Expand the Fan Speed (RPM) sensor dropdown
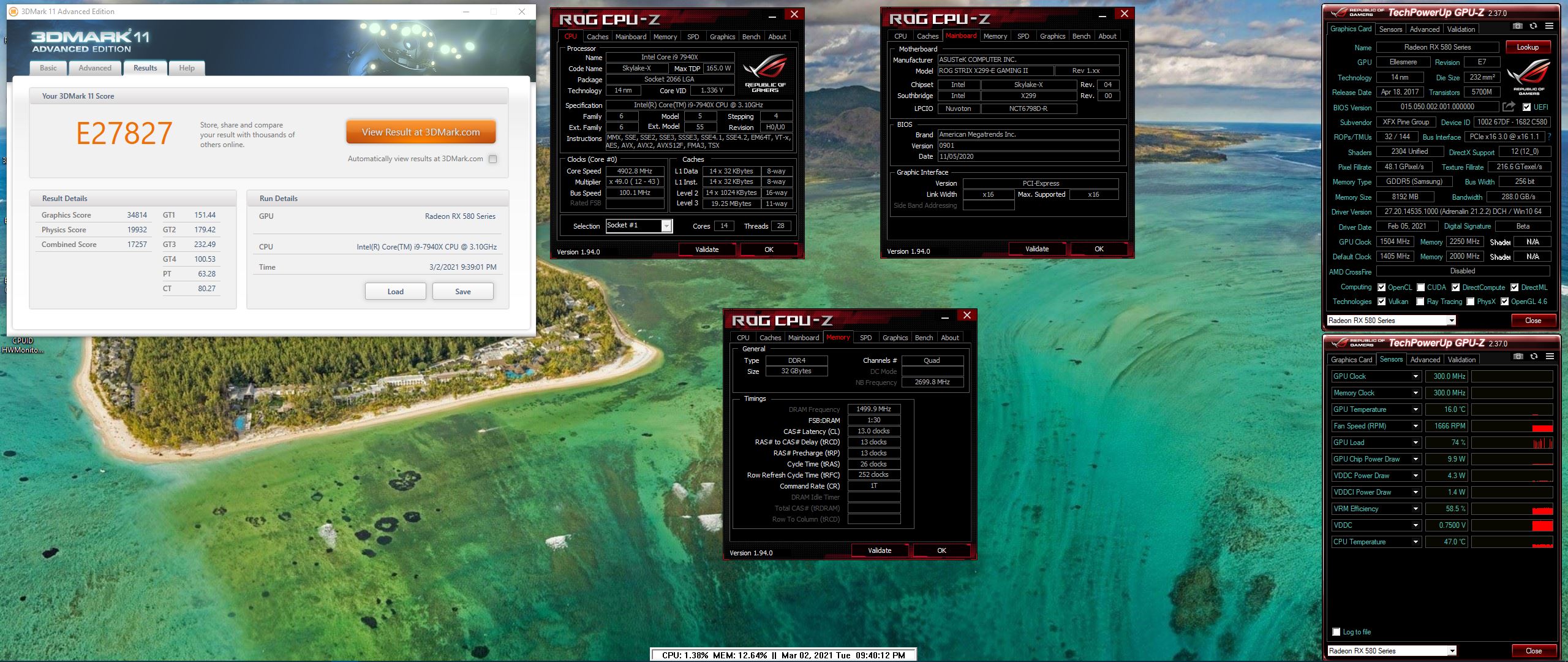1568x662 pixels. point(1415,426)
